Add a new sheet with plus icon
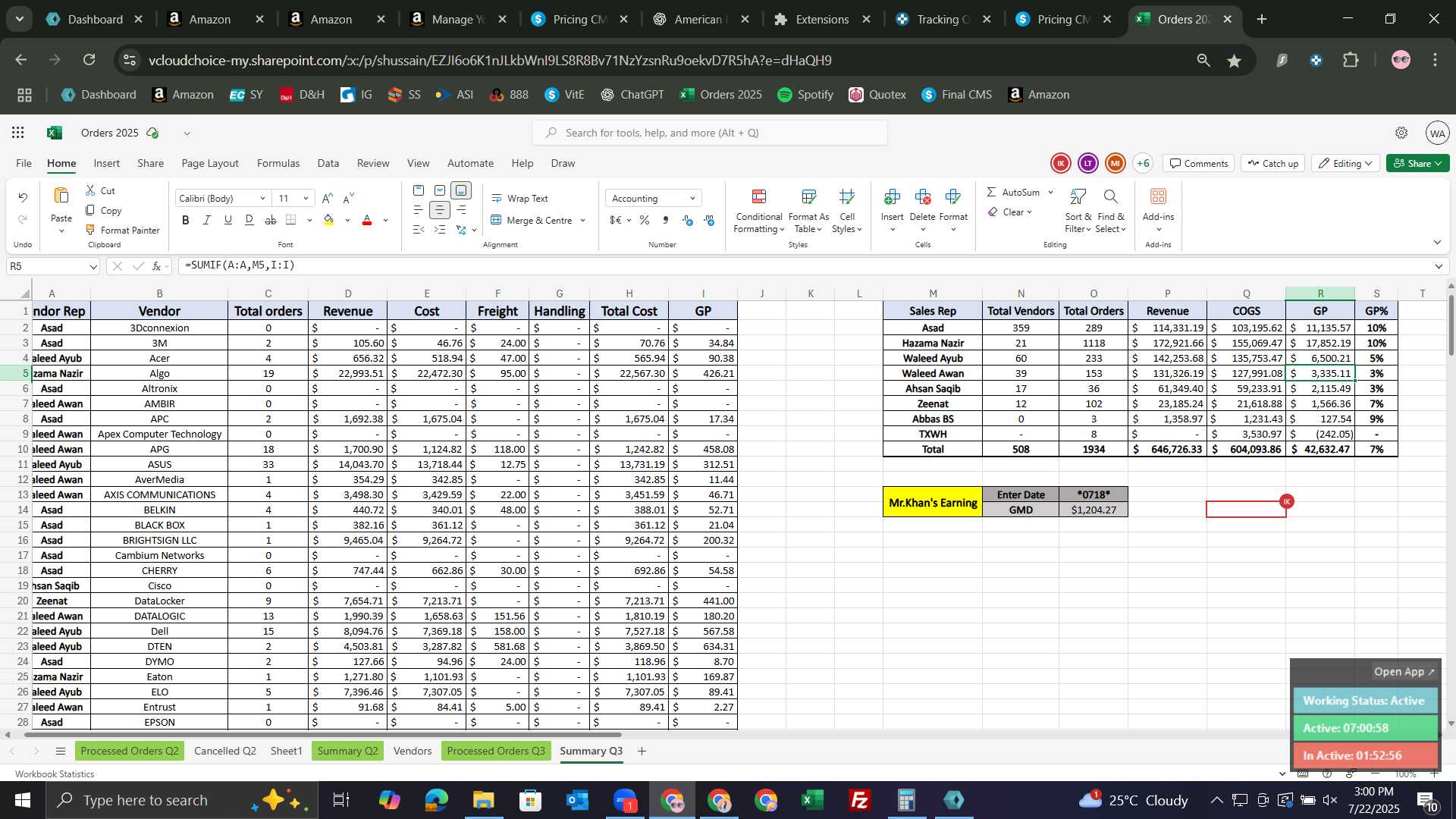This screenshot has width=1456, height=819. click(x=642, y=751)
